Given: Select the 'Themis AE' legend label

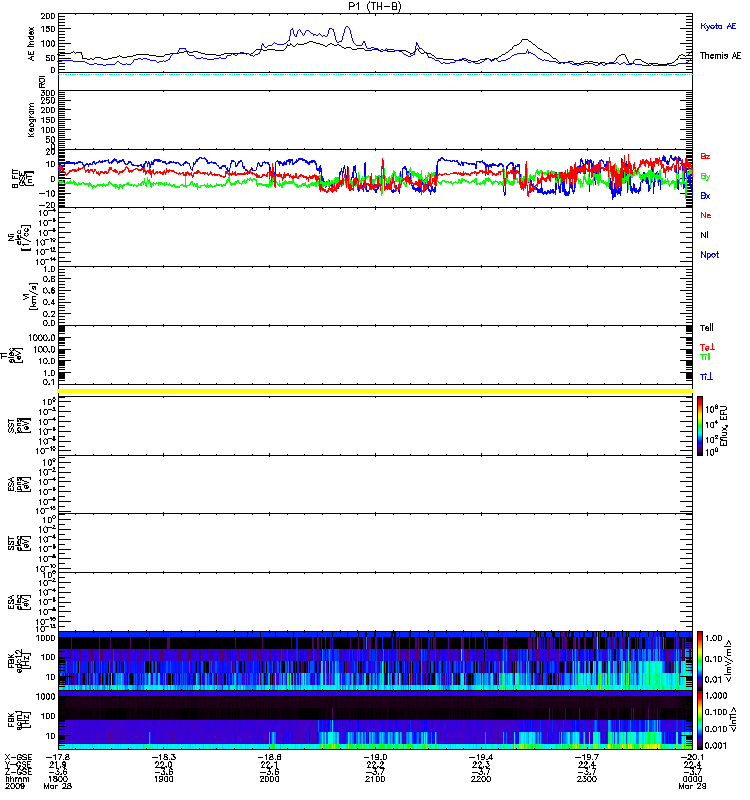Looking at the screenshot, I should point(720,56).
